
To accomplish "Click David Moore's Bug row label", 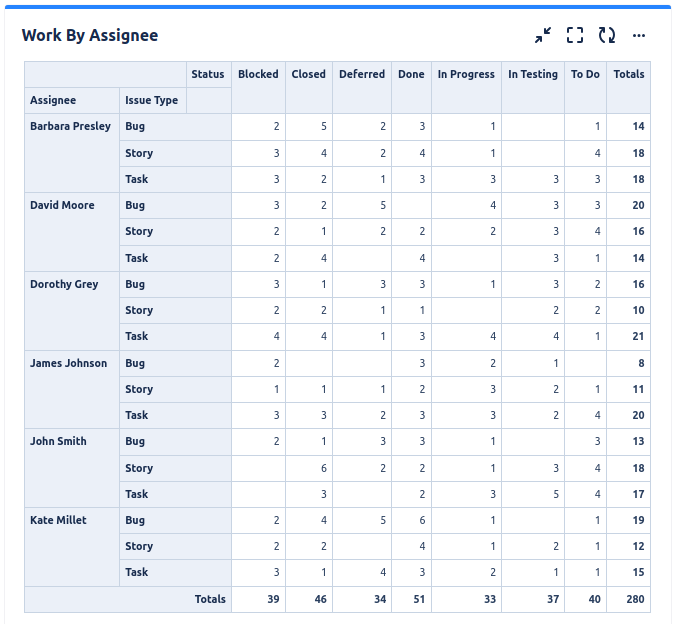I will coord(175,206).
